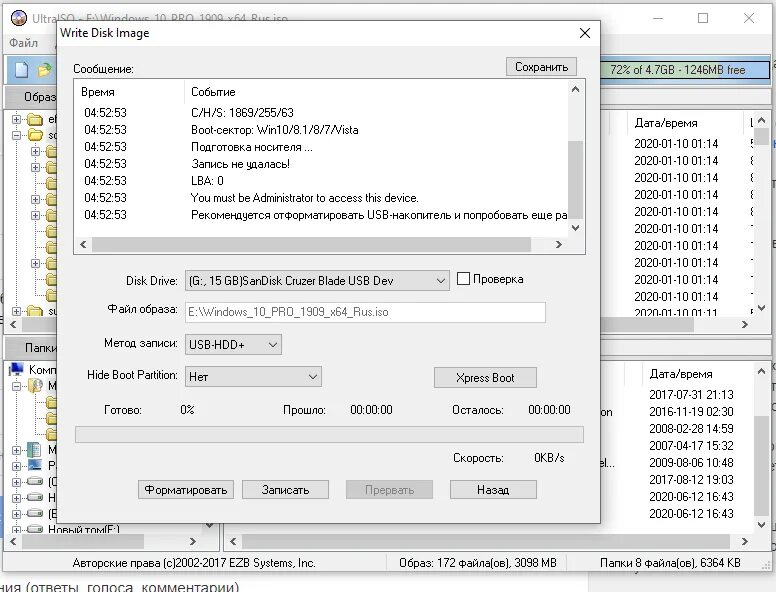
Task: Click the Записать button to write image
Action: [x=285, y=490]
